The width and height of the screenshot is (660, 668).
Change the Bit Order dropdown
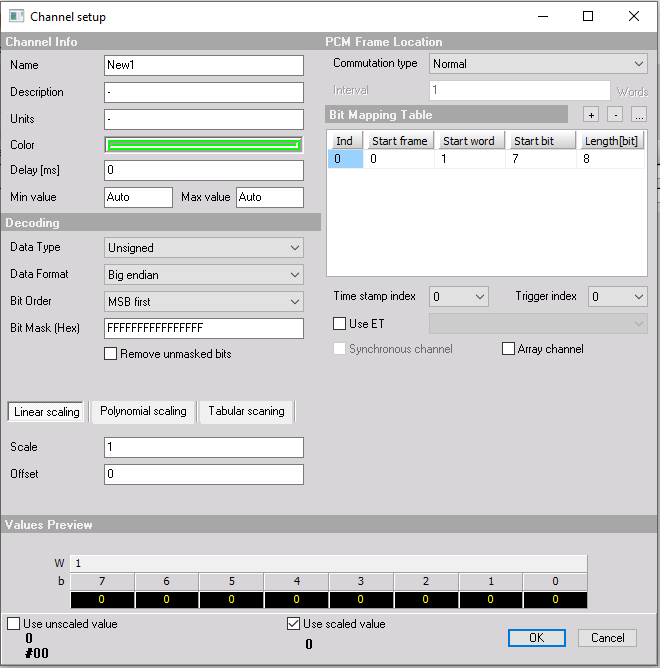pyautogui.click(x=204, y=302)
